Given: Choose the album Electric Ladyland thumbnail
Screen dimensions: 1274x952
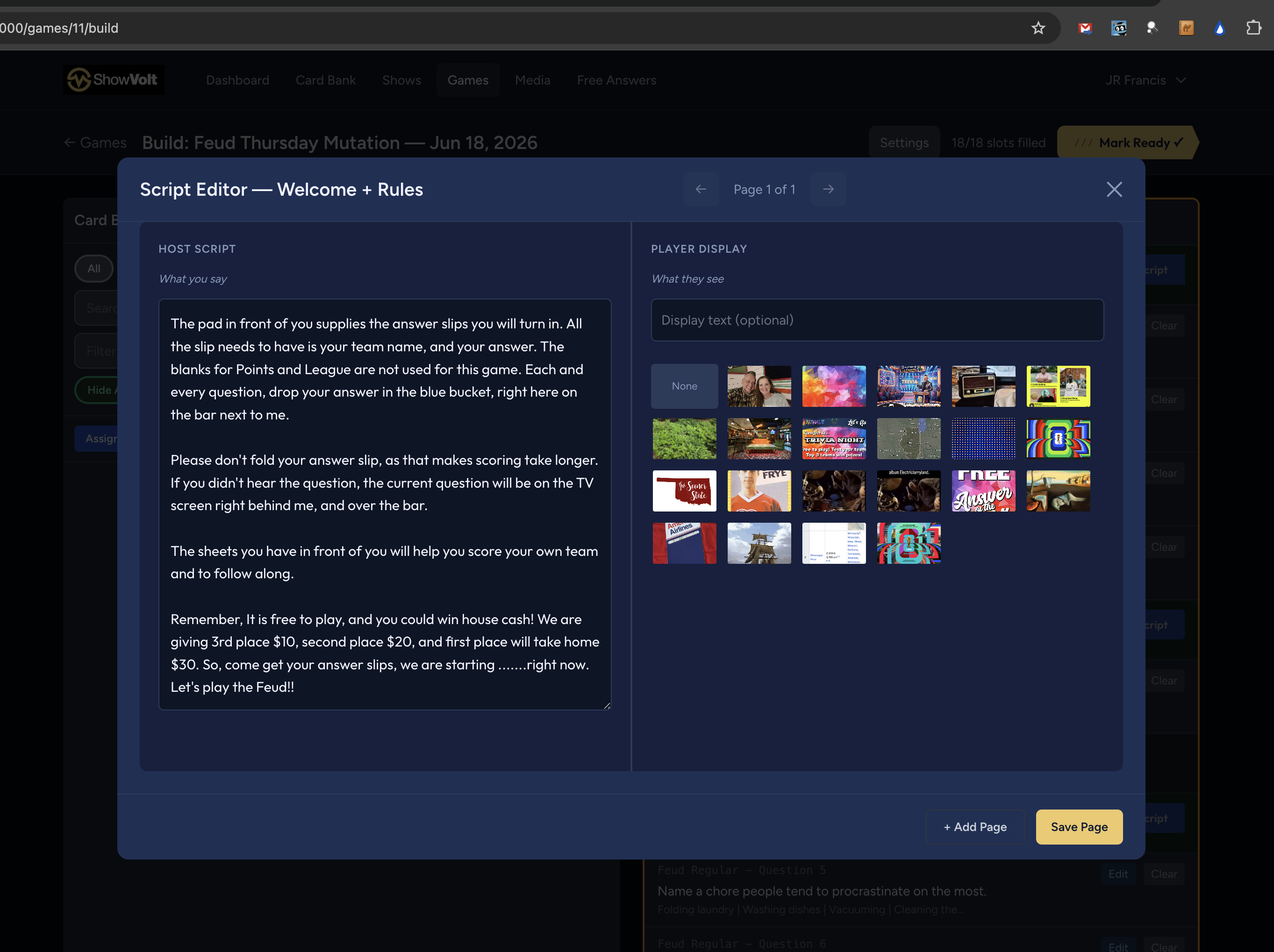Looking at the screenshot, I should [909, 491].
